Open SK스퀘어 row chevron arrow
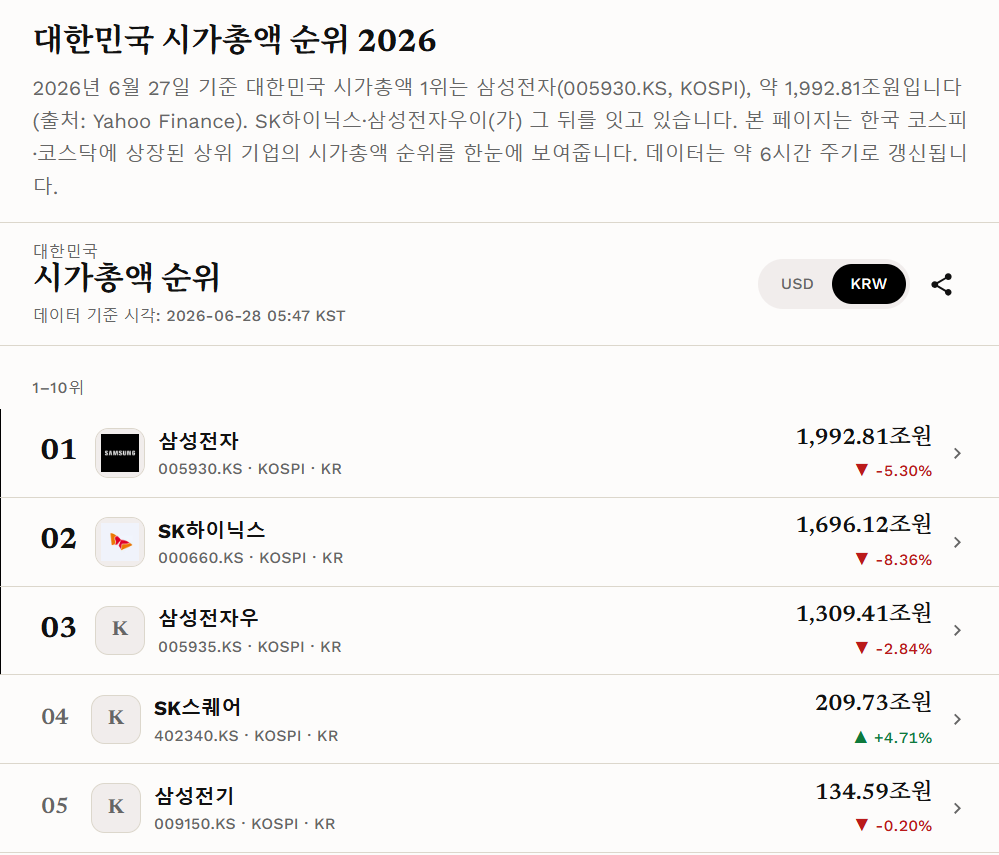999x855 pixels. [957, 719]
